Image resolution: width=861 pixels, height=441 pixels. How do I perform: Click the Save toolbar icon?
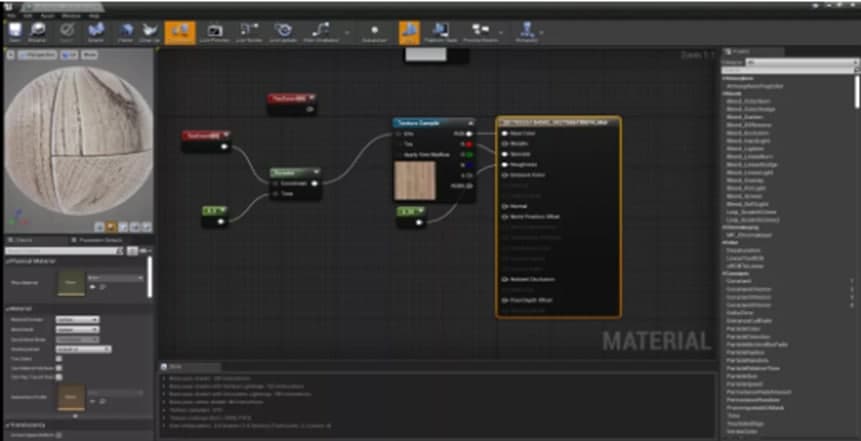point(15,32)
